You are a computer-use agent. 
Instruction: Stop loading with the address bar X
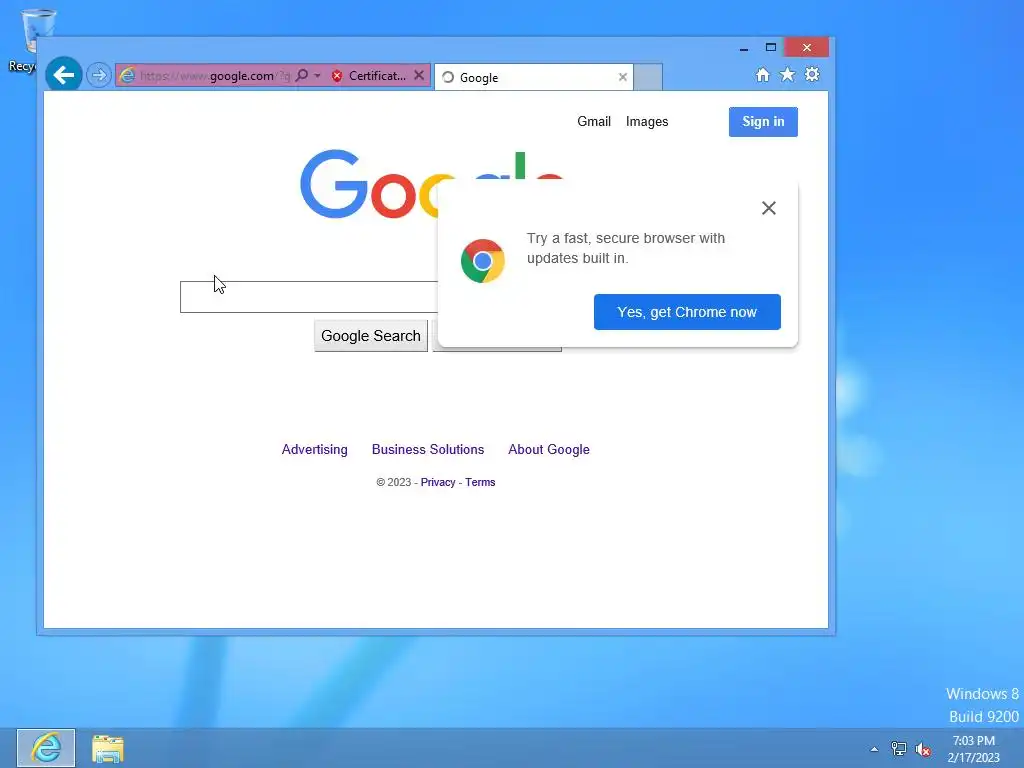tap(419, 75)
